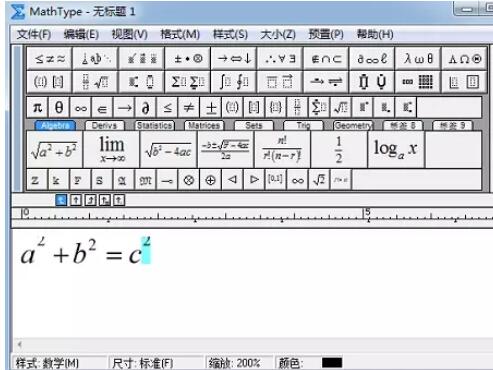Screen dimensions: 493x370
Task: Open the spaces and ellipses palette
Action: coord(96,59)
